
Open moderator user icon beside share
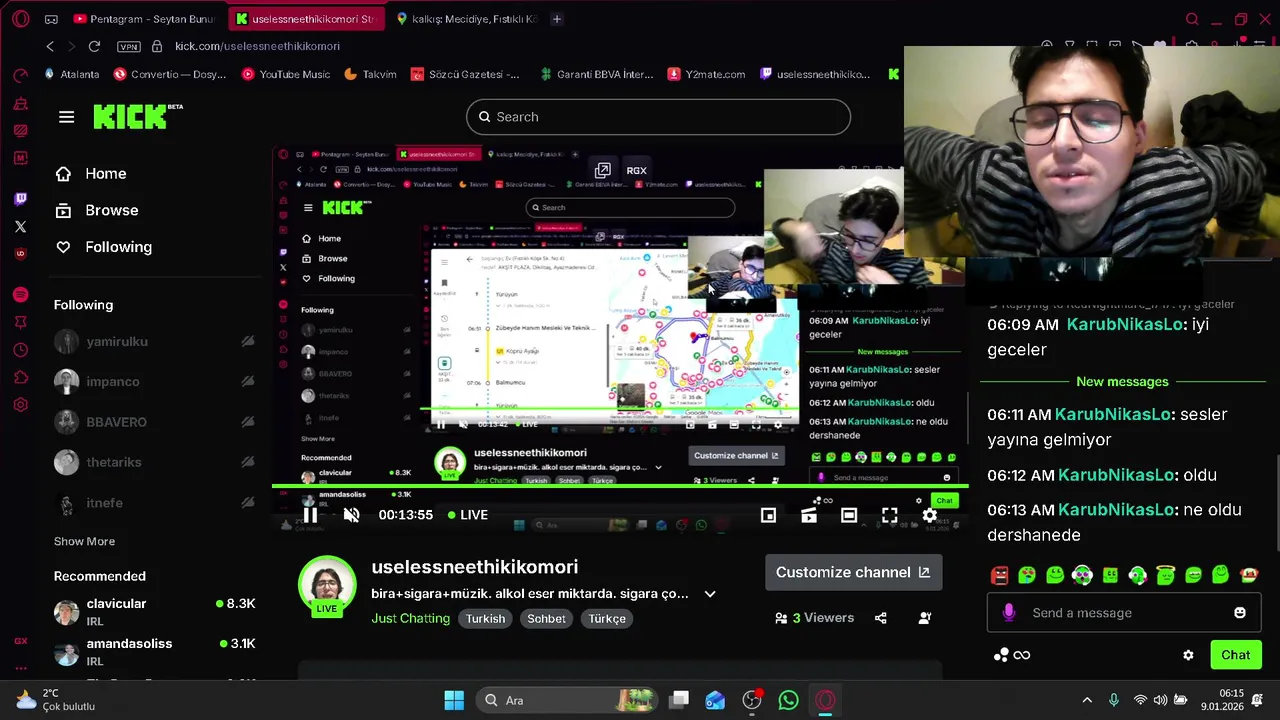click(925, 618)
